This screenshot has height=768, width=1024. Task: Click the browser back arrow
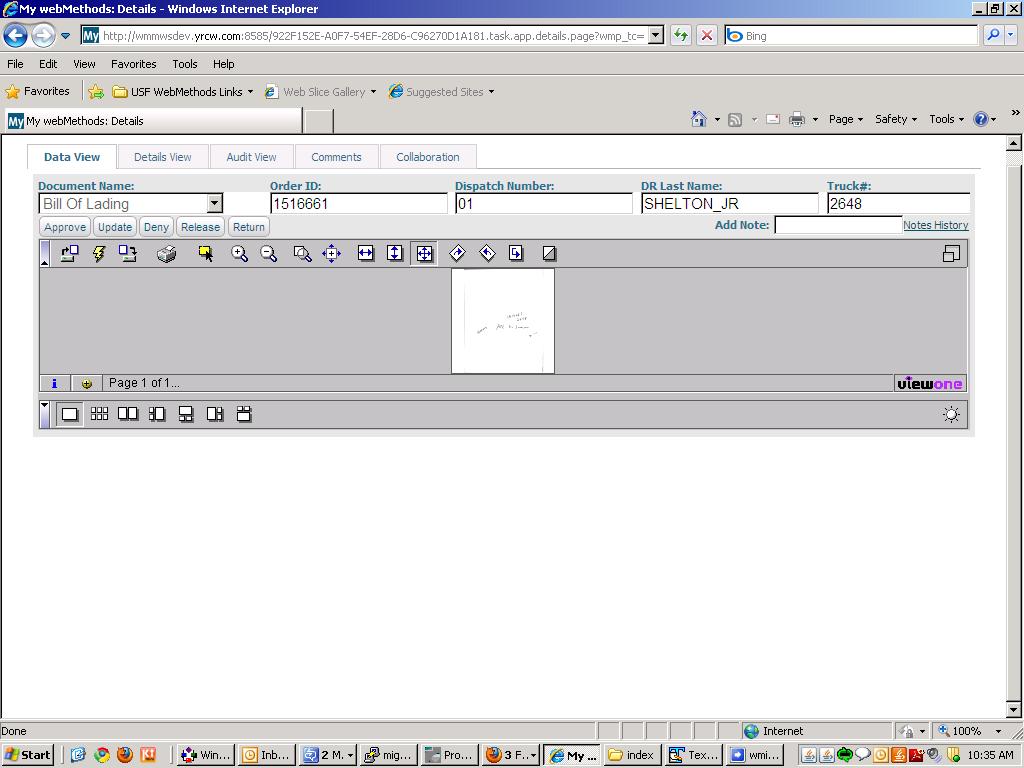(16, 35)
